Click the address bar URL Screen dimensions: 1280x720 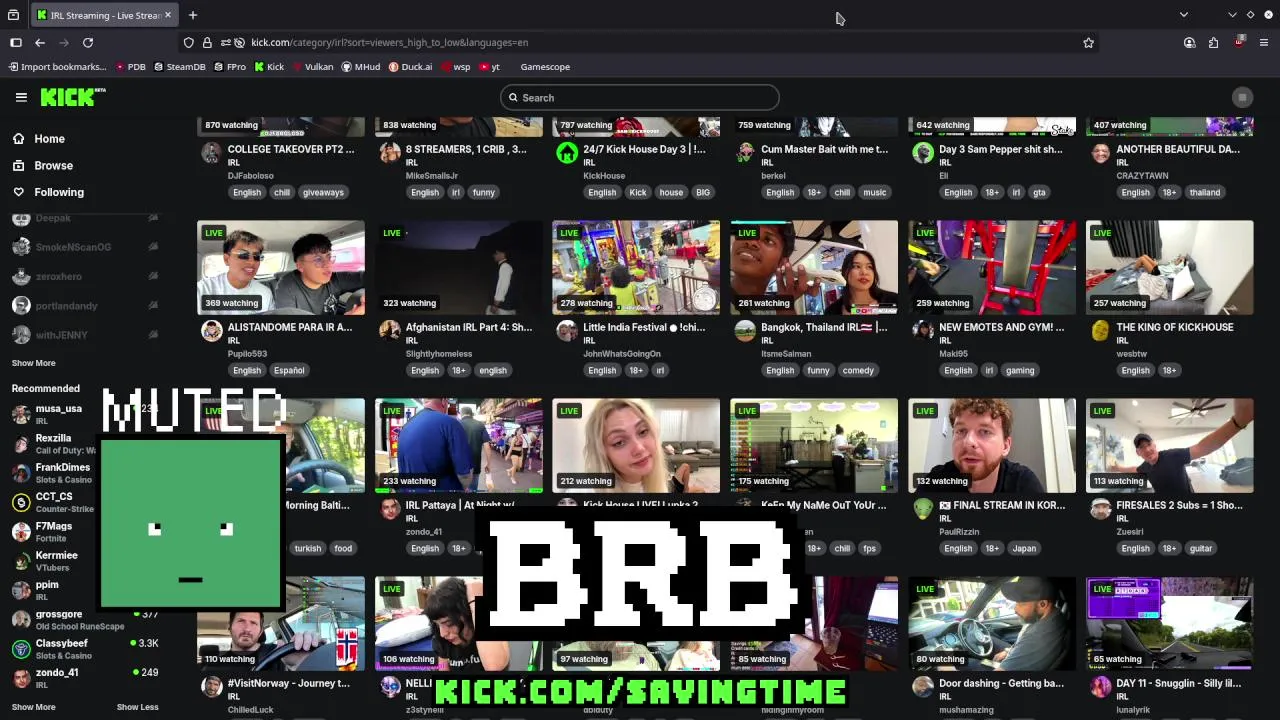tap(390, 42)
